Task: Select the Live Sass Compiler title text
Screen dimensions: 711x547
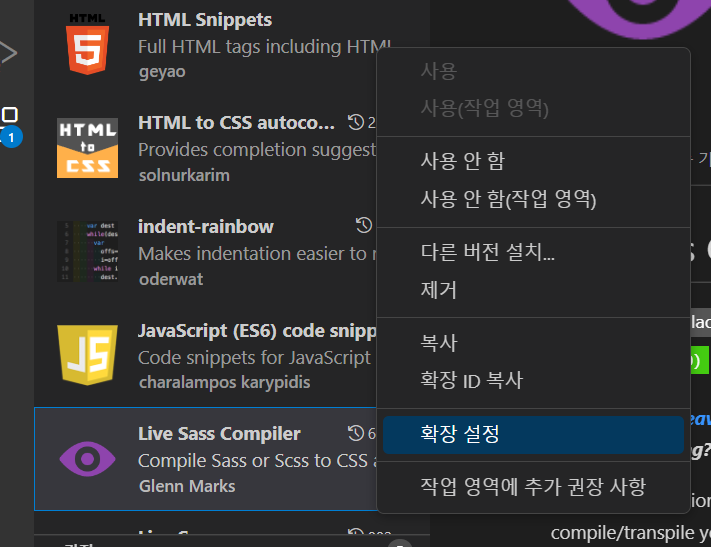Action: point(219,434)
